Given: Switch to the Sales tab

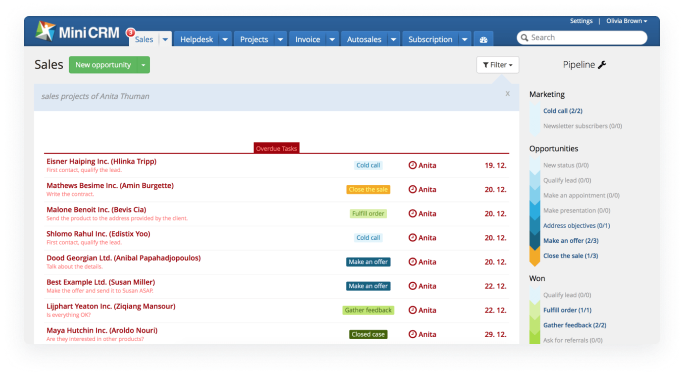Looking at the screenshot, I should point(144,39).
